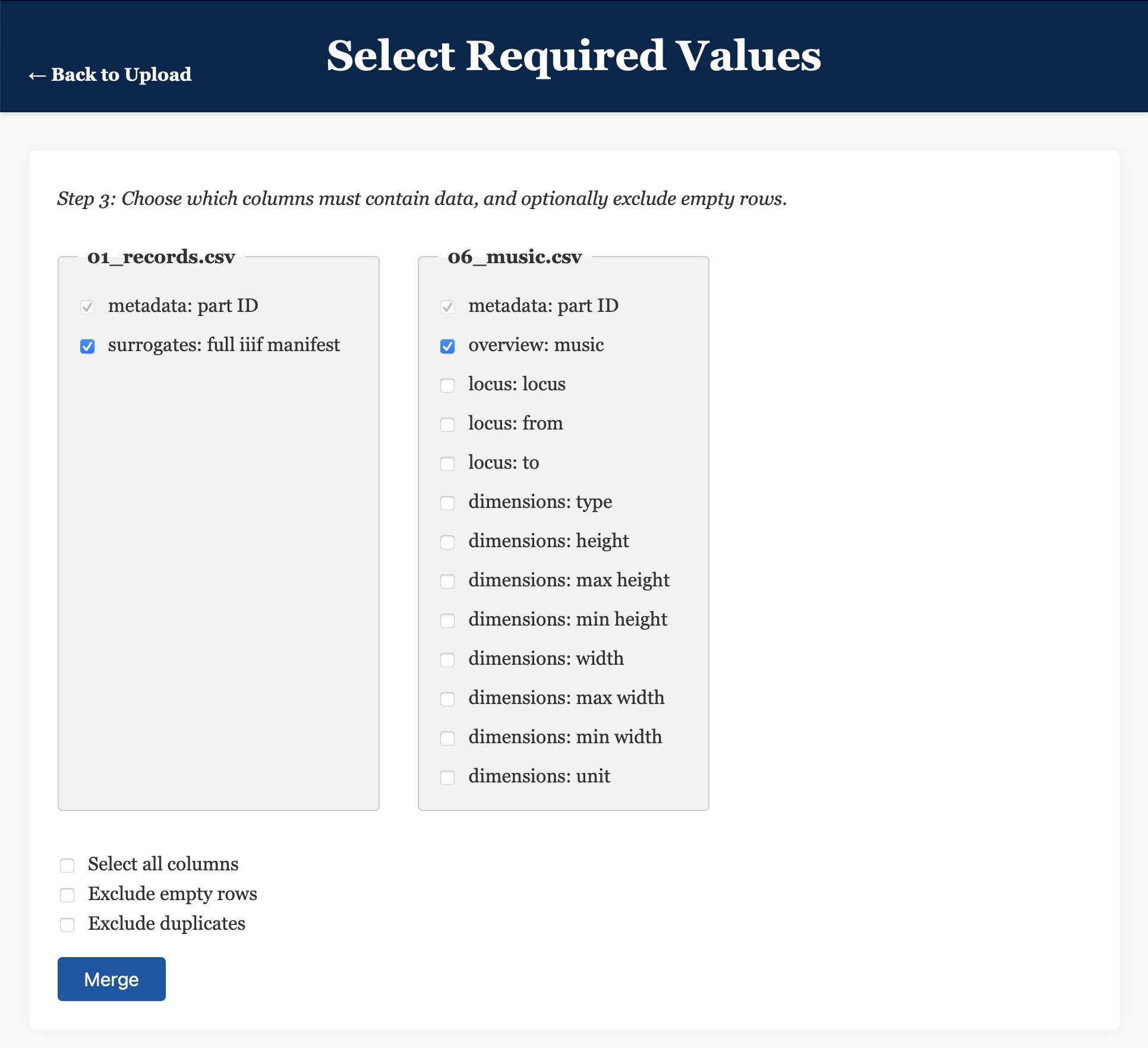
Task: Check dimensions: unit checkbox
Action: [447, 778]
